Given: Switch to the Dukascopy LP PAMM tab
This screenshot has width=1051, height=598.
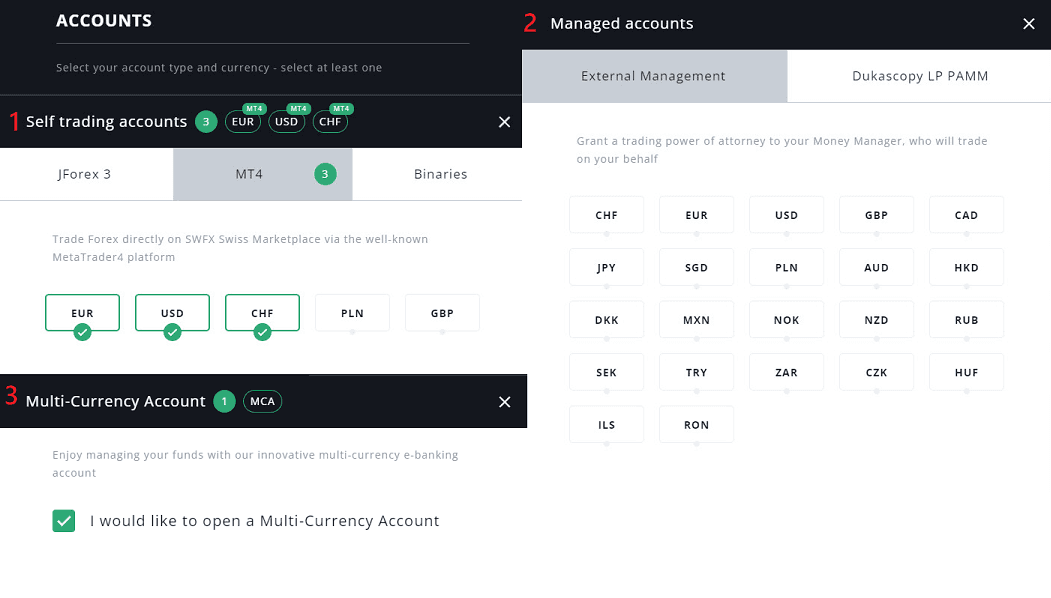Looking at the screenshot, I should tap(919, 76).
